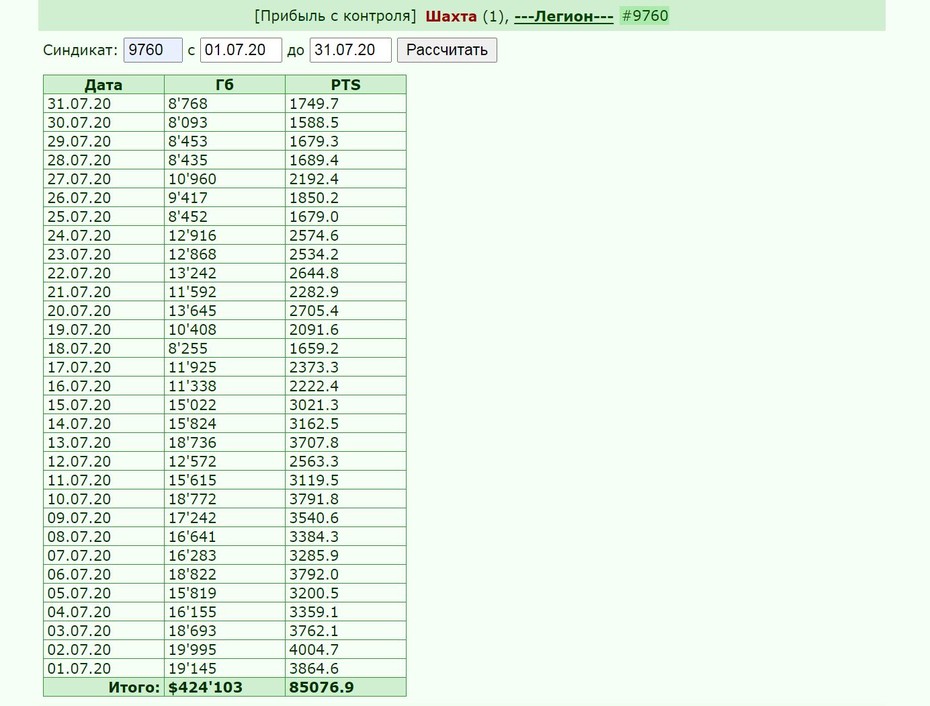930x706 pixels.
Task: Click the Гб column header
Action: (225, 84)
